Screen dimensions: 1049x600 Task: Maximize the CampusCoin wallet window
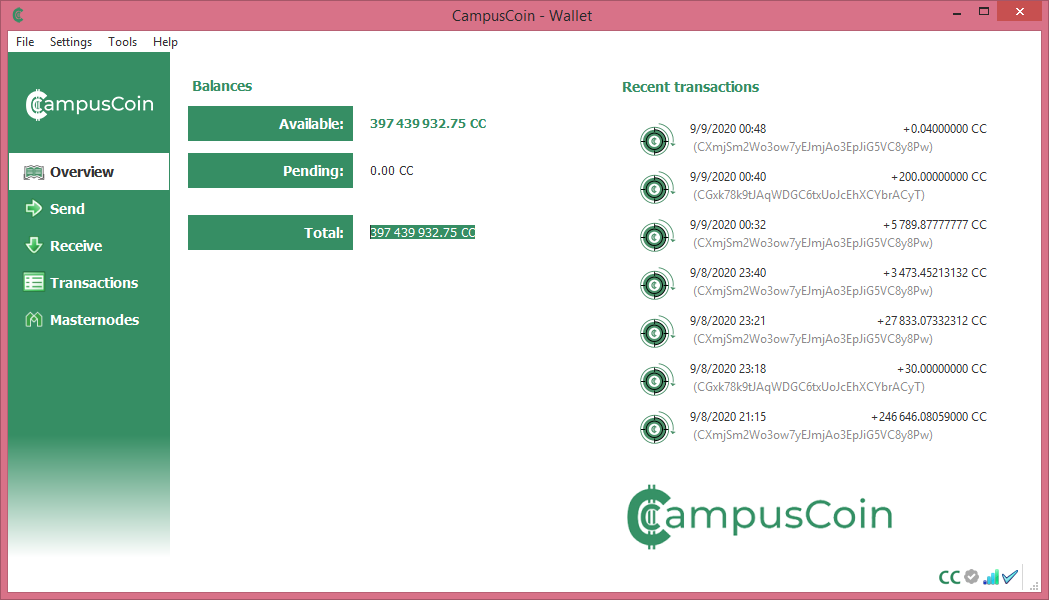983,12
